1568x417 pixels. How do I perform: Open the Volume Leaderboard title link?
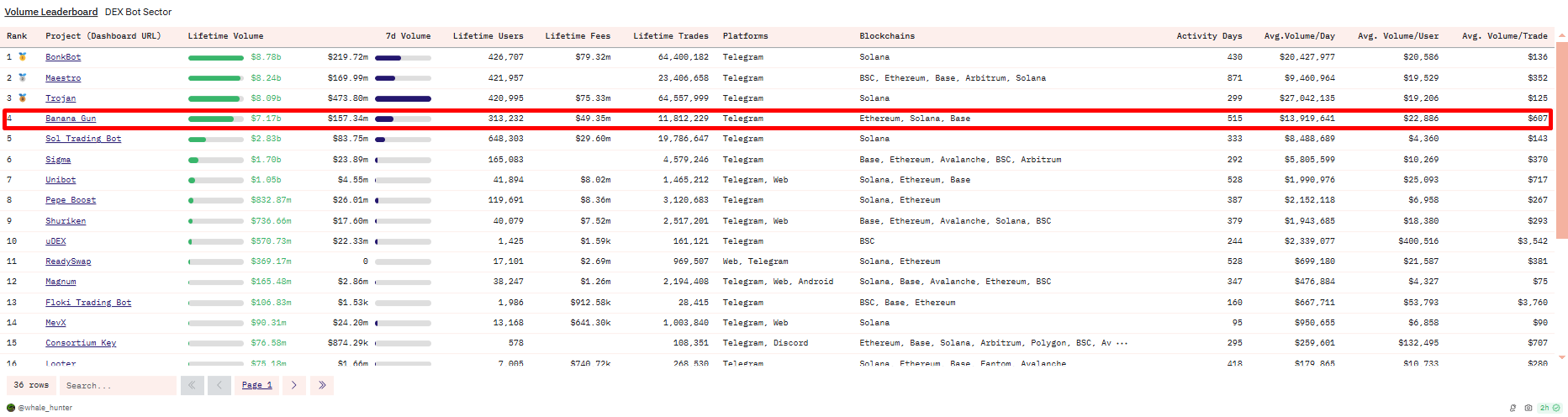[51, 12]
